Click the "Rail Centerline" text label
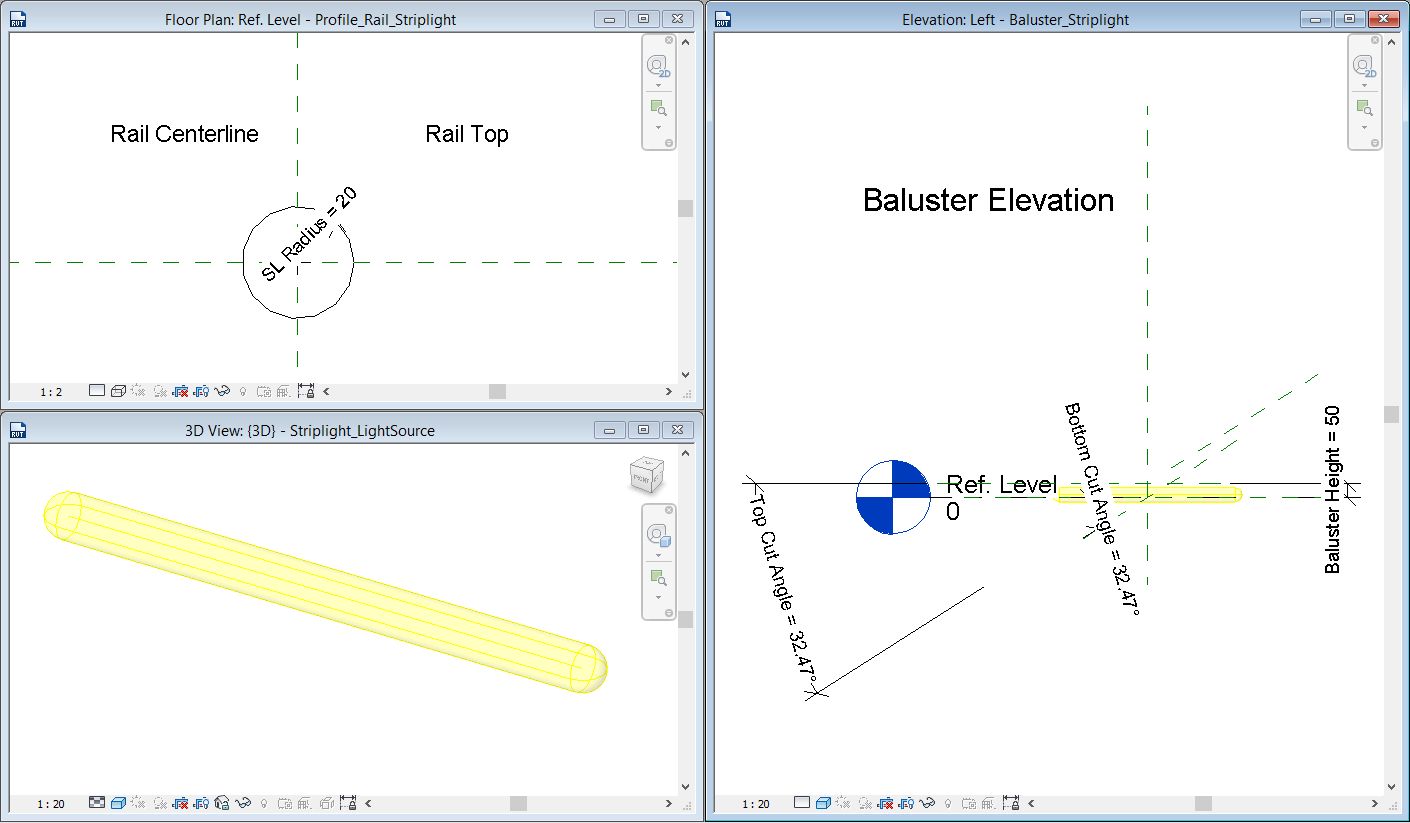1410x823 pixels. [184, 134]
